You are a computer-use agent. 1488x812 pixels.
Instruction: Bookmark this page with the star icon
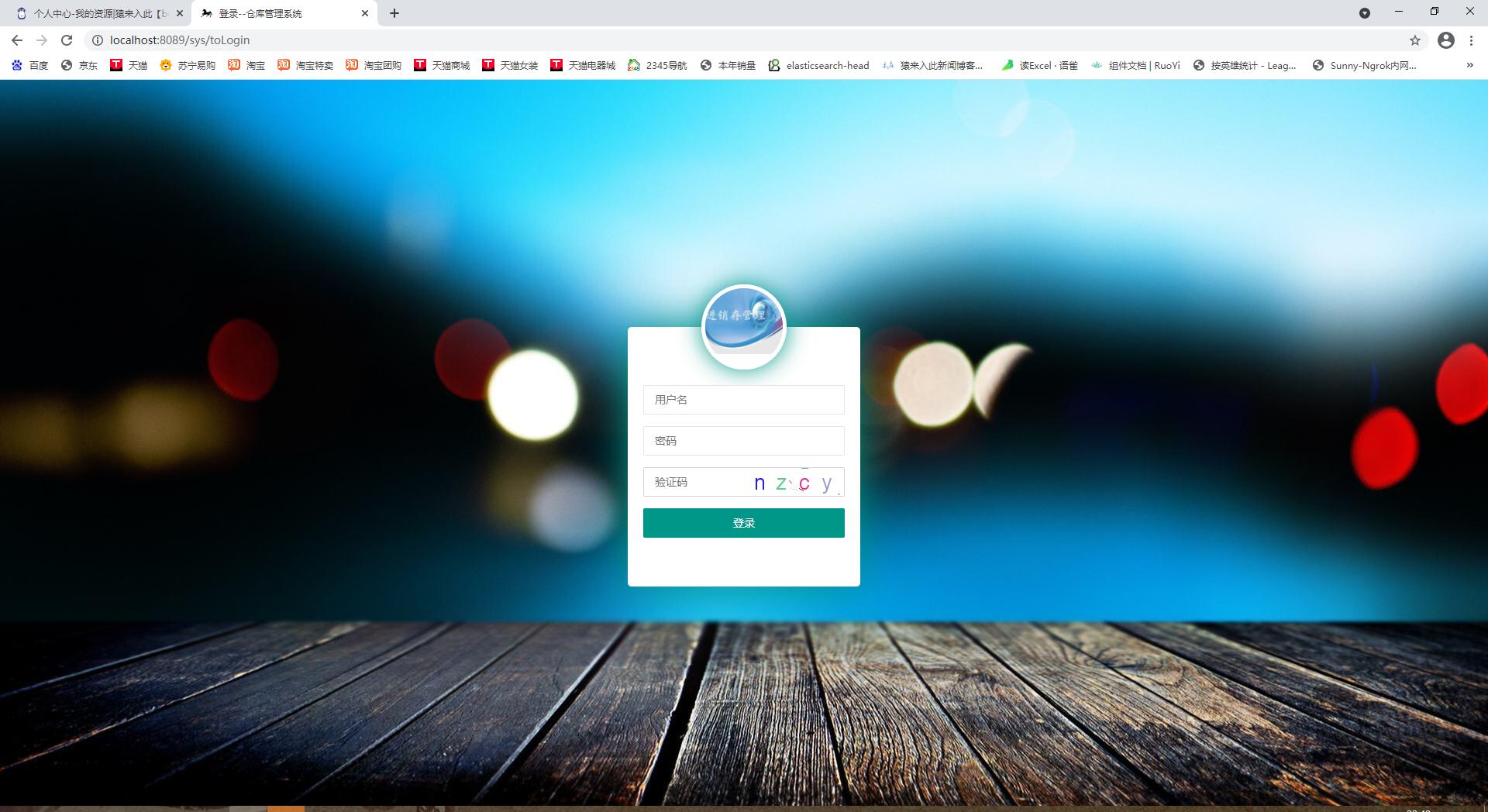(x=1415, y=40)
